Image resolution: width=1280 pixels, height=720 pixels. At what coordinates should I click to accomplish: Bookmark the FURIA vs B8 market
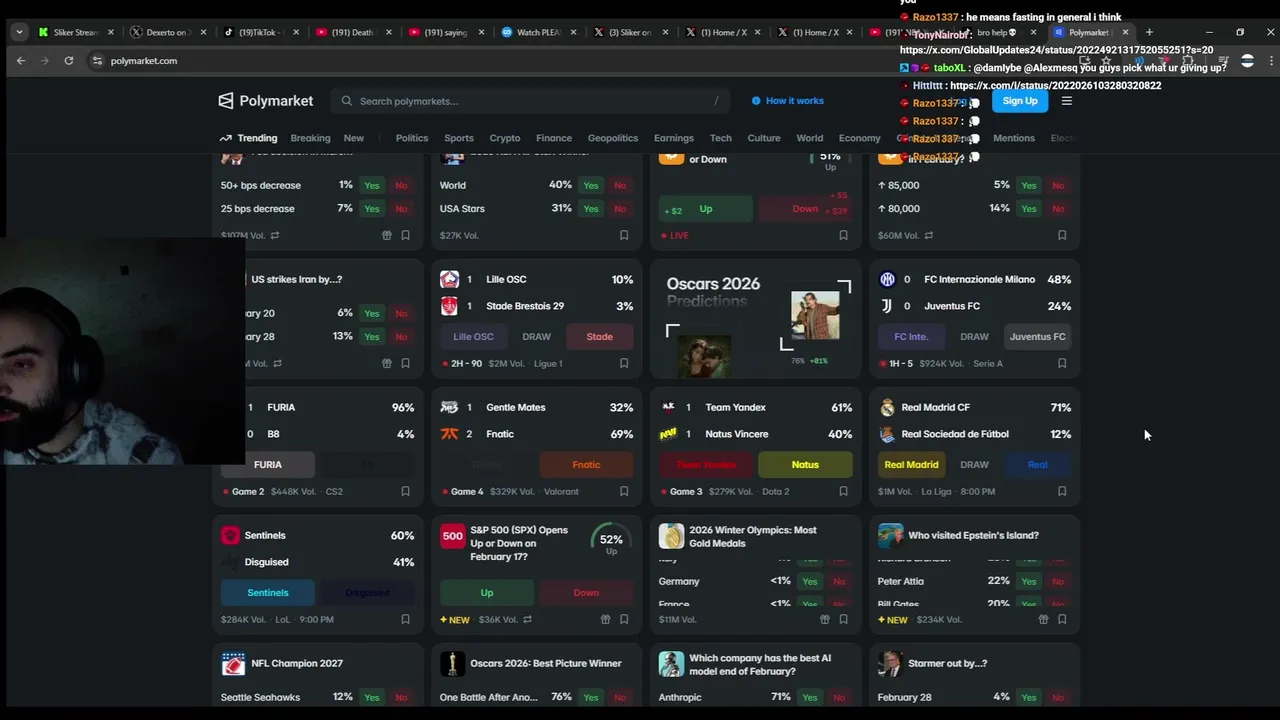pyautogui.click(x=405, y=492)
